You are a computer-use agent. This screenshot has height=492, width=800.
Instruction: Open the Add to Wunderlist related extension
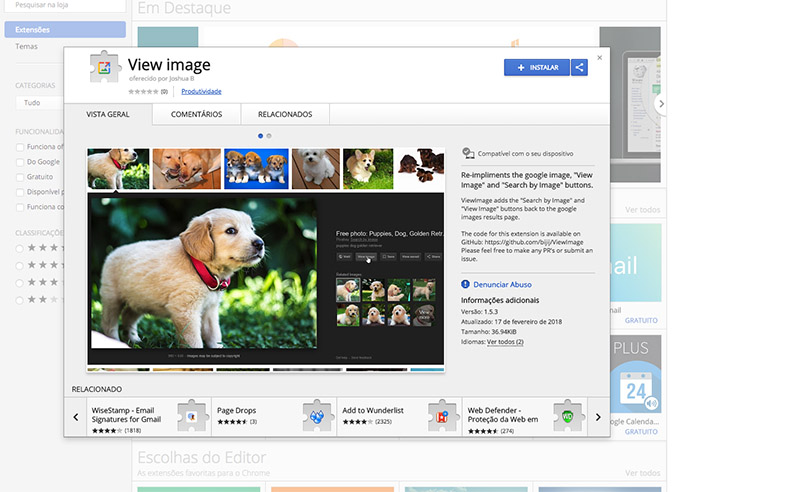point(372,410)
